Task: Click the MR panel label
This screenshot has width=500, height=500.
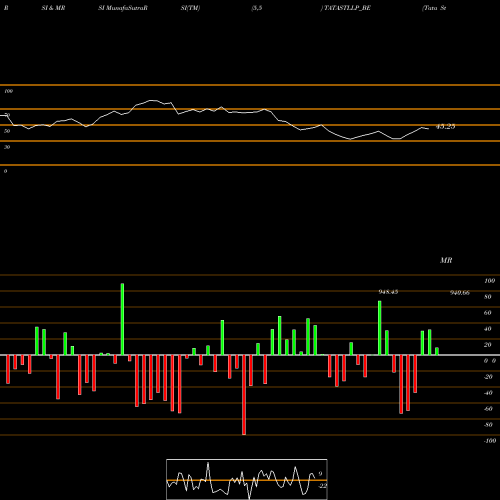Action: (x=446, y=260)
